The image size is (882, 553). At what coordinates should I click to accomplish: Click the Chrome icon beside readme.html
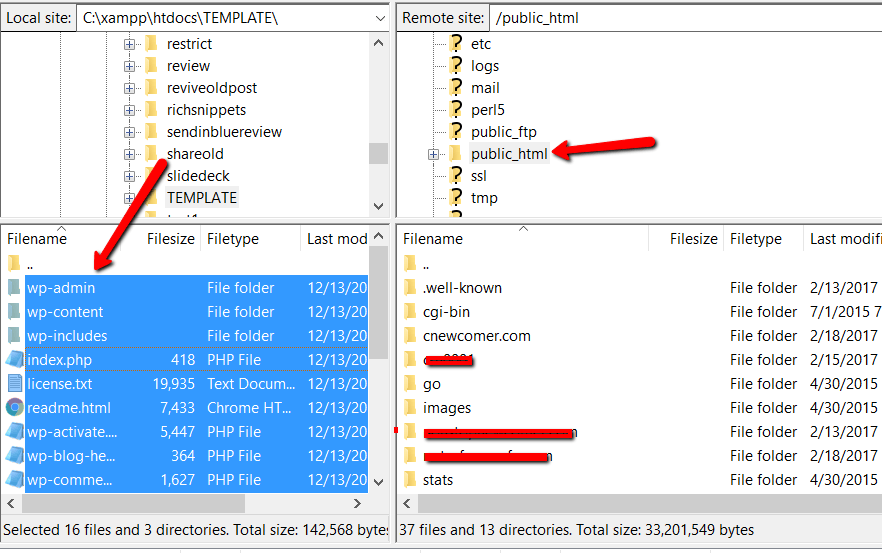click(15, 408)
